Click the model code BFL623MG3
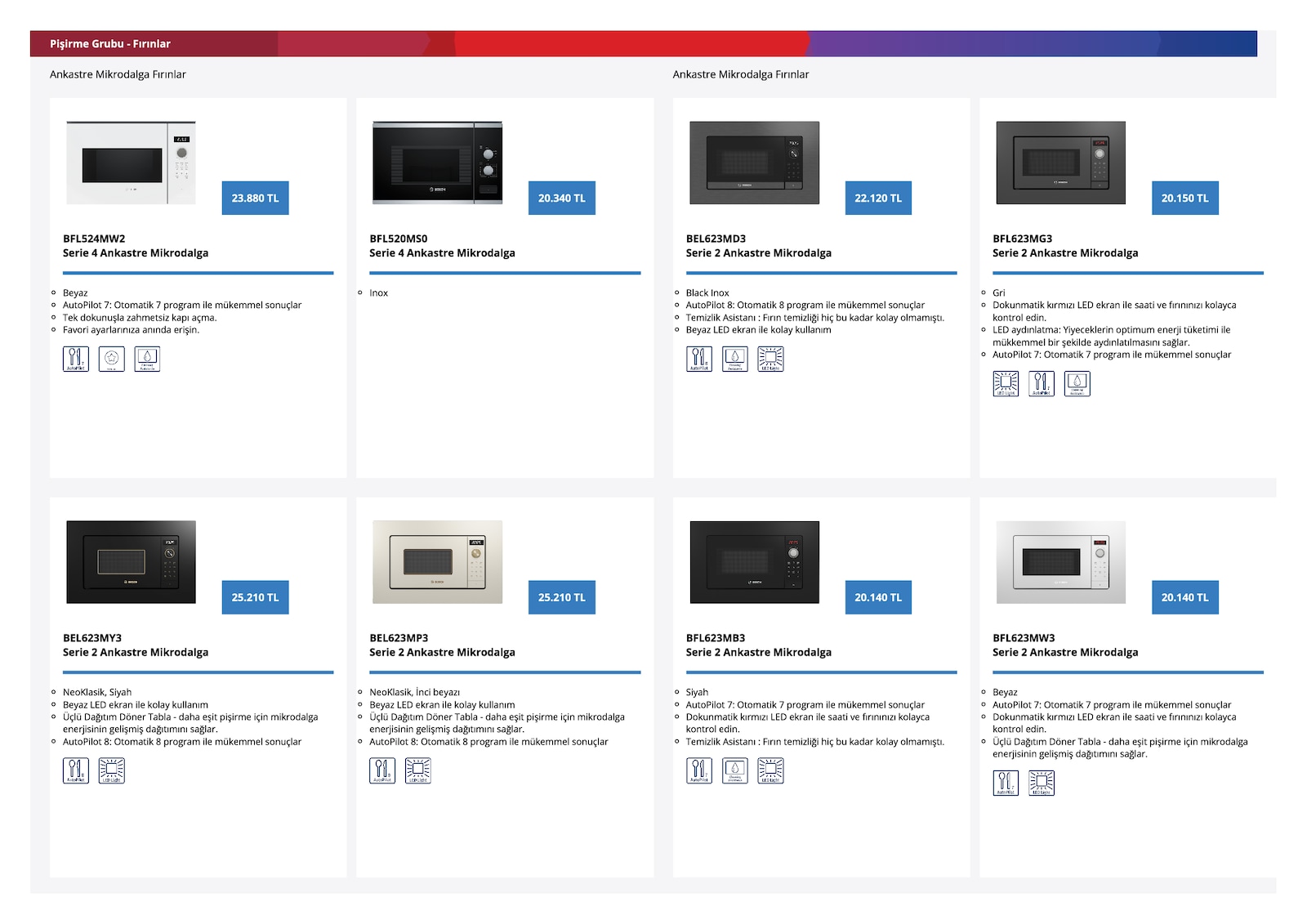Viewport: 1307px width, 924px height. (1023, 239)
